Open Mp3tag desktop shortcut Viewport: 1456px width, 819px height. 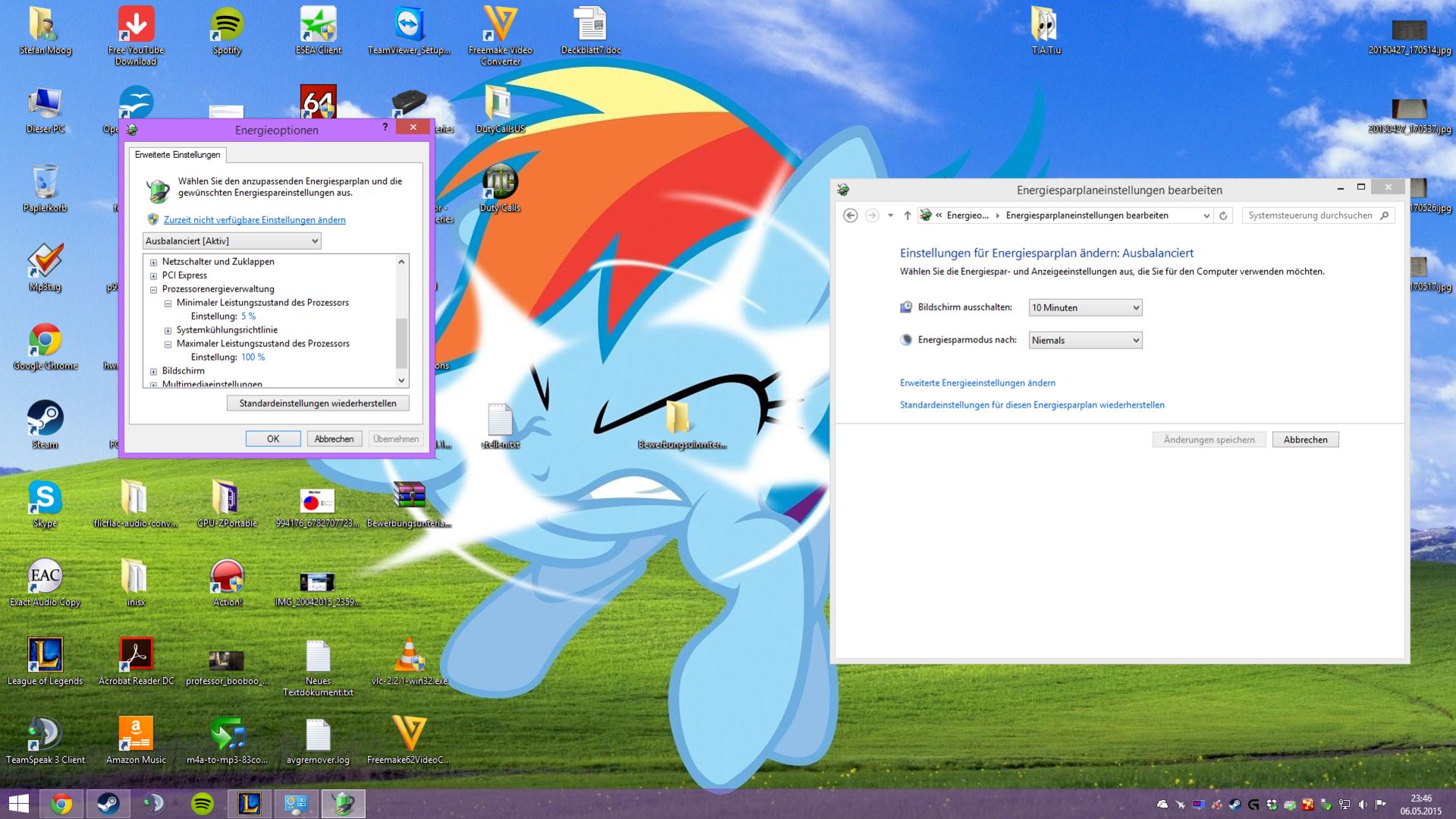tap(45, 268)
